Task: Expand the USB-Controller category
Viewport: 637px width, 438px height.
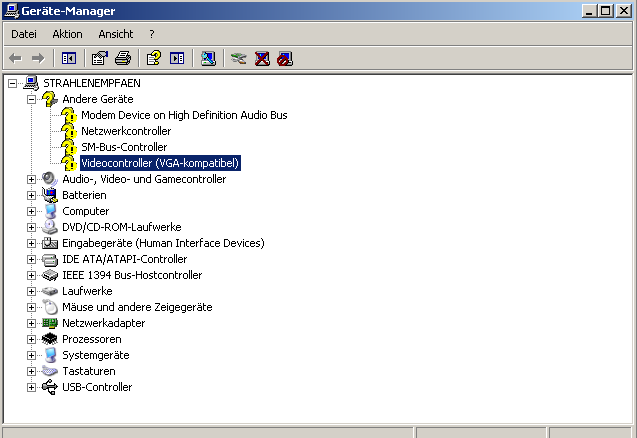Action: pos(31,387)
